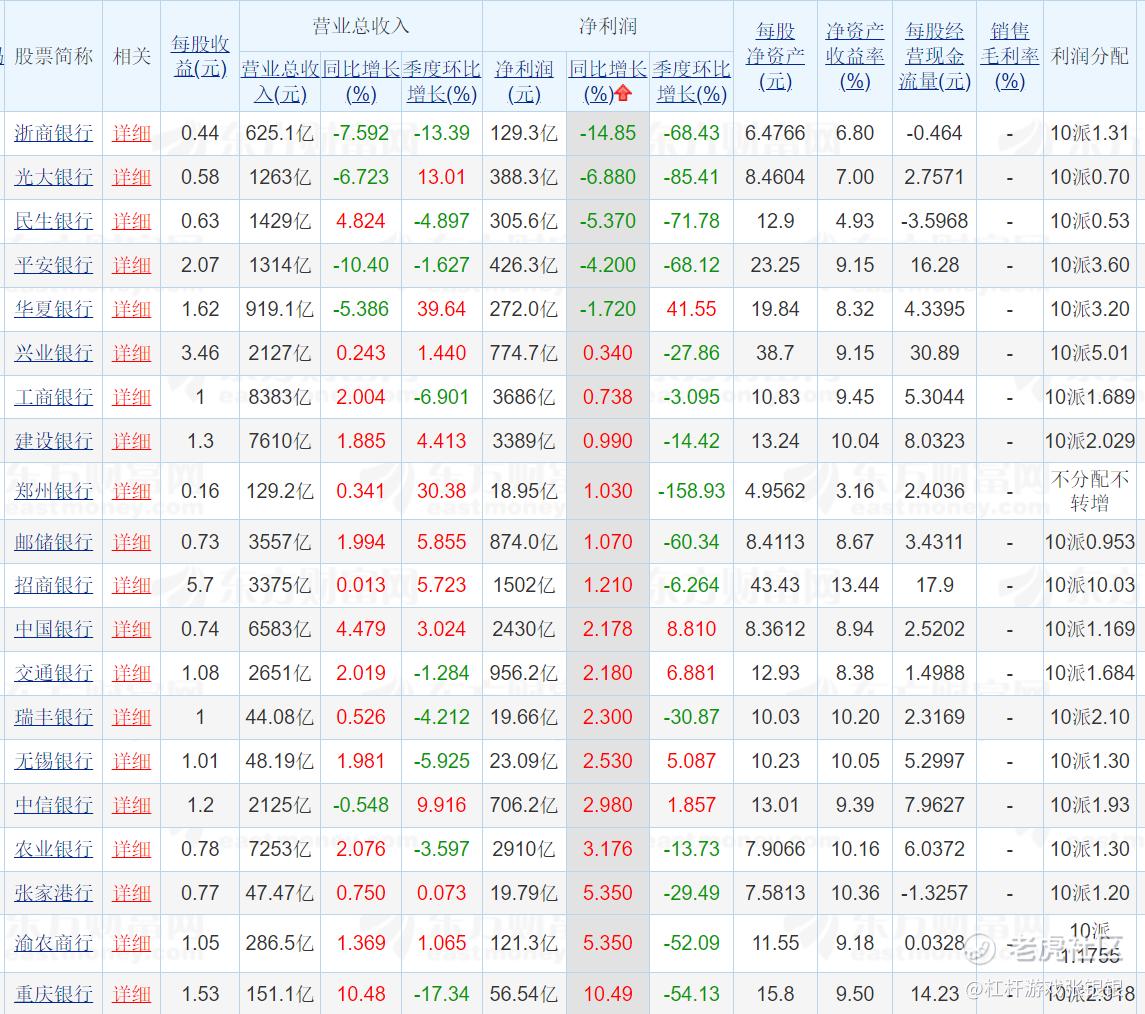
Task: Open the 中国银行 stock link
Action: (x=53, y=629)
